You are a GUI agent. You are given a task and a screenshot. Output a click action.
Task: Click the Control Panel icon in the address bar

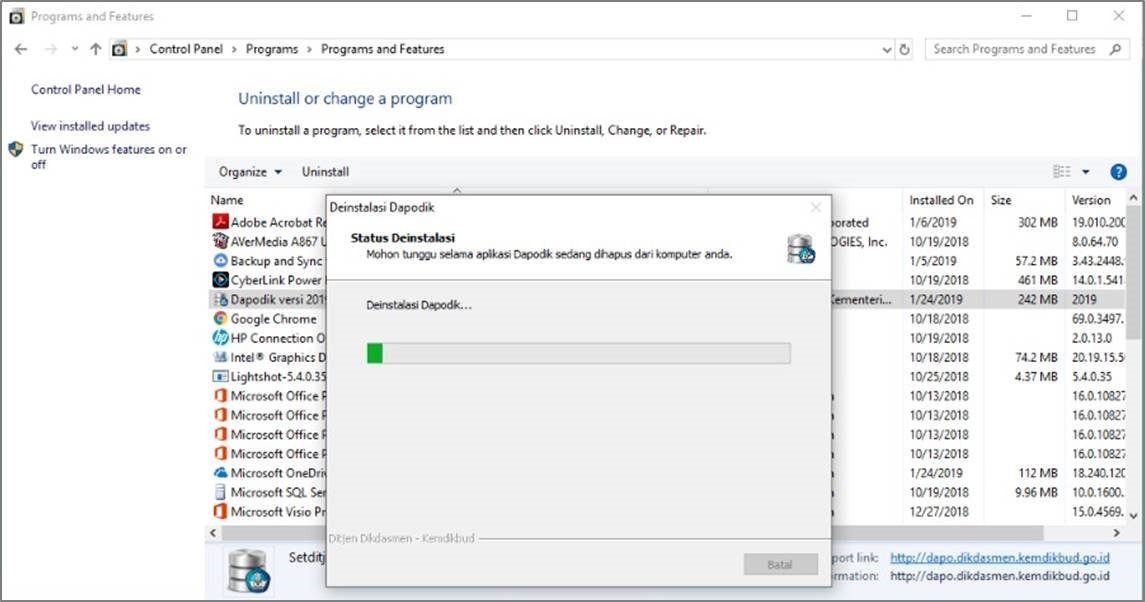[x=119, y=49]
